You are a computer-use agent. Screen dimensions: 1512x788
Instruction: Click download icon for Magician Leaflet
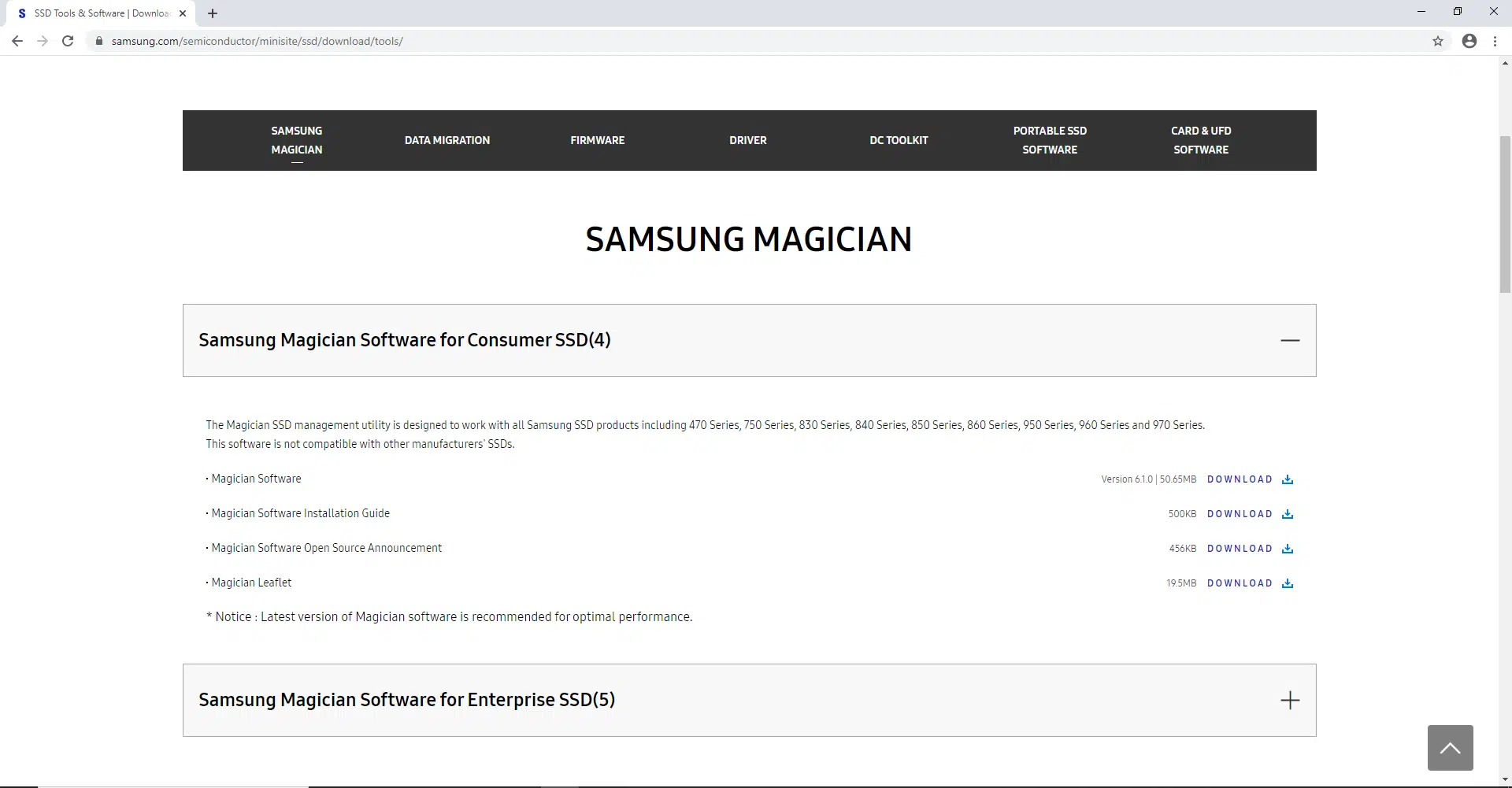click(x=1288, y=583)
